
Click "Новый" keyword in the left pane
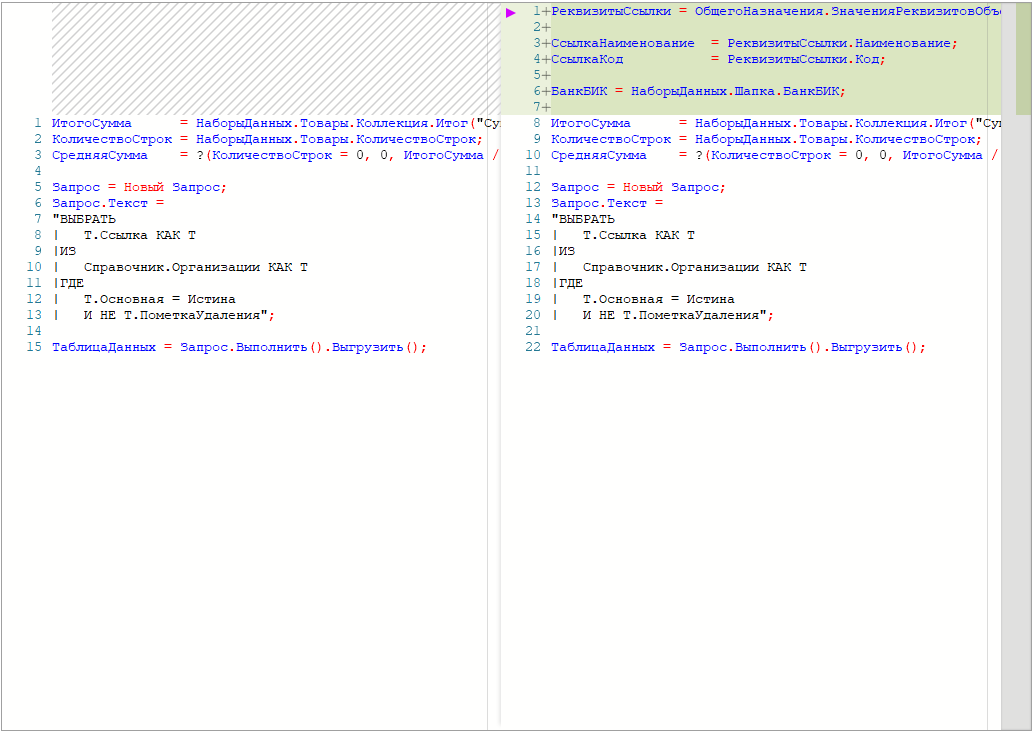tap(144, 188)
